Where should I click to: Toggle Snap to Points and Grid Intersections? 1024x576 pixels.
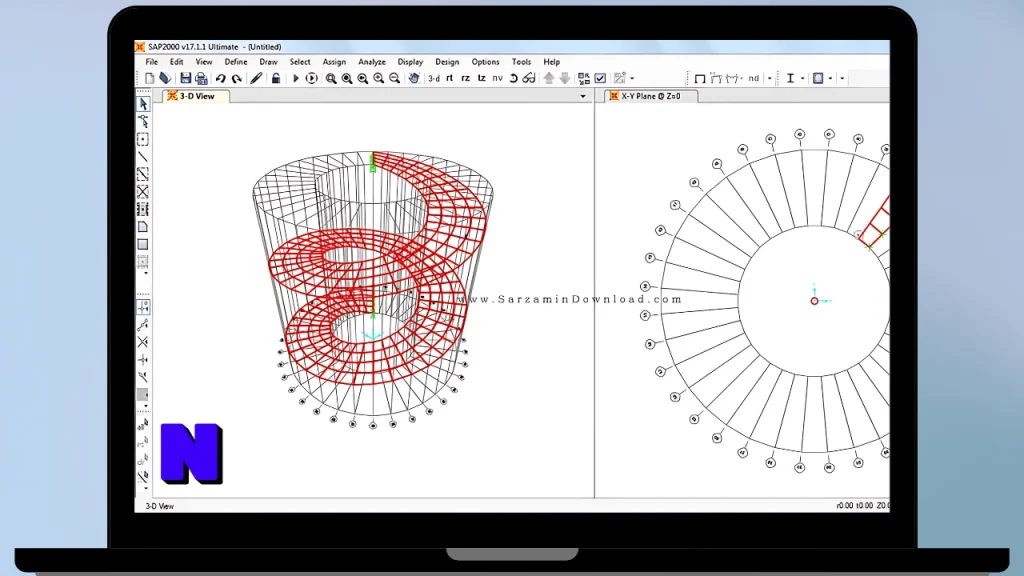tap(143, 306)
